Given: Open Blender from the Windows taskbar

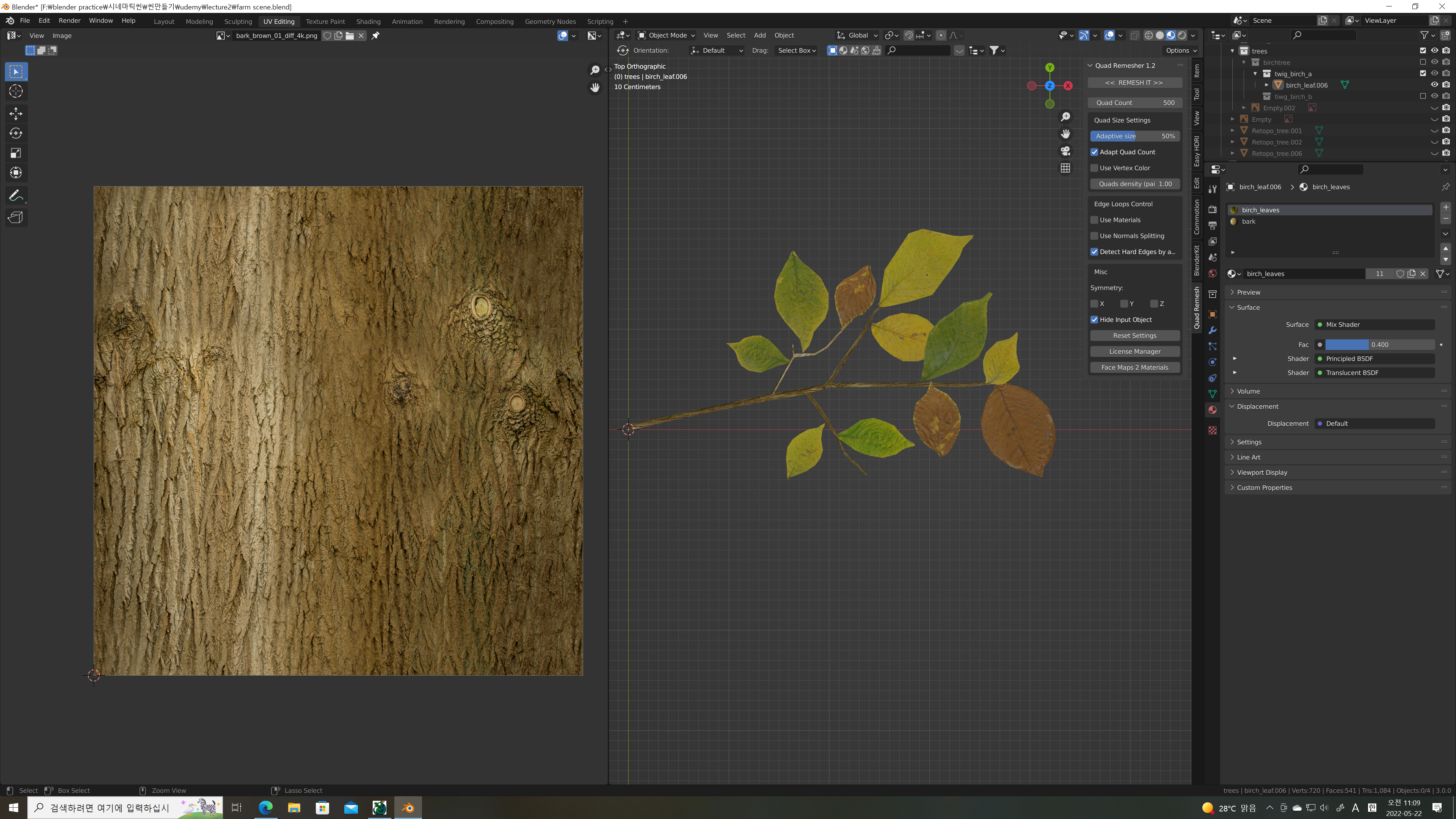Looking at the screenshot, I should click(x=408, y=807).
